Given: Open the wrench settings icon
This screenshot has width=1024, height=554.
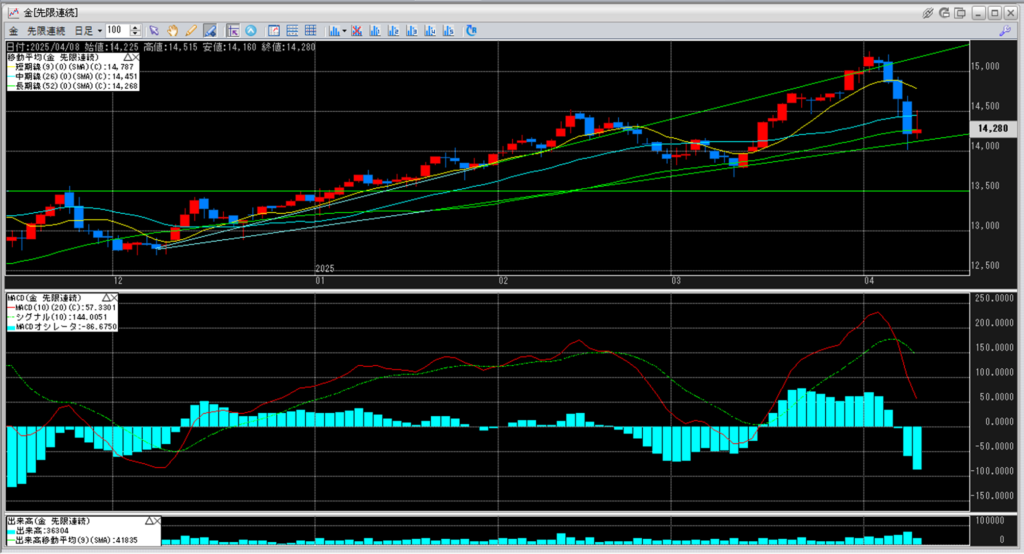Looking at the screenshot, I should (x=1004, y=31).
